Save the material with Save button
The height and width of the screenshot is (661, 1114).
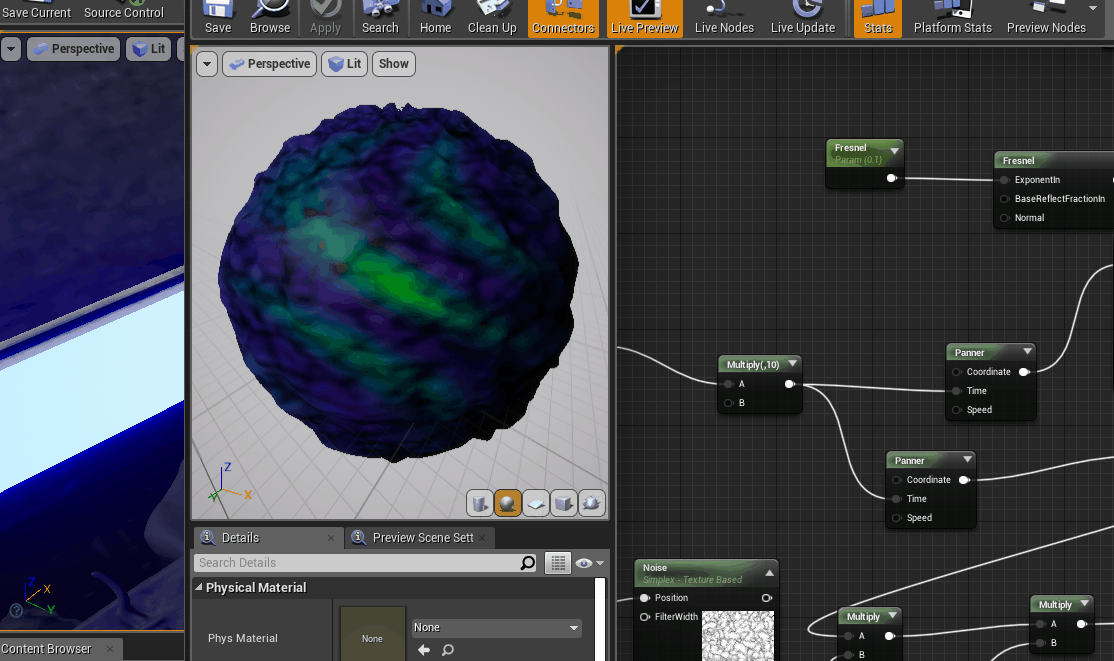click(218, 18)
